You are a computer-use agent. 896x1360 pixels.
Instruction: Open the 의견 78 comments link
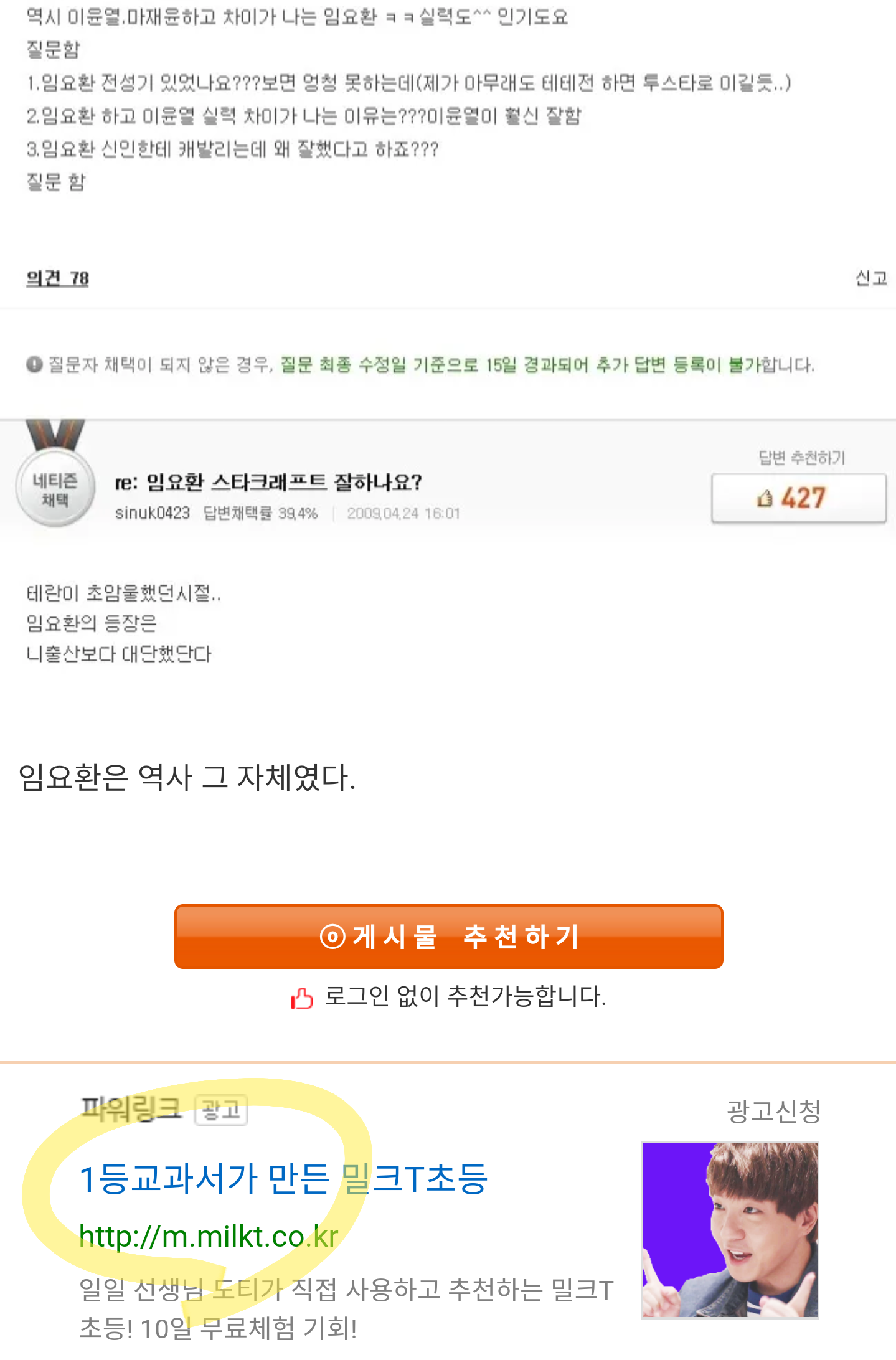(x=57, y=278)
